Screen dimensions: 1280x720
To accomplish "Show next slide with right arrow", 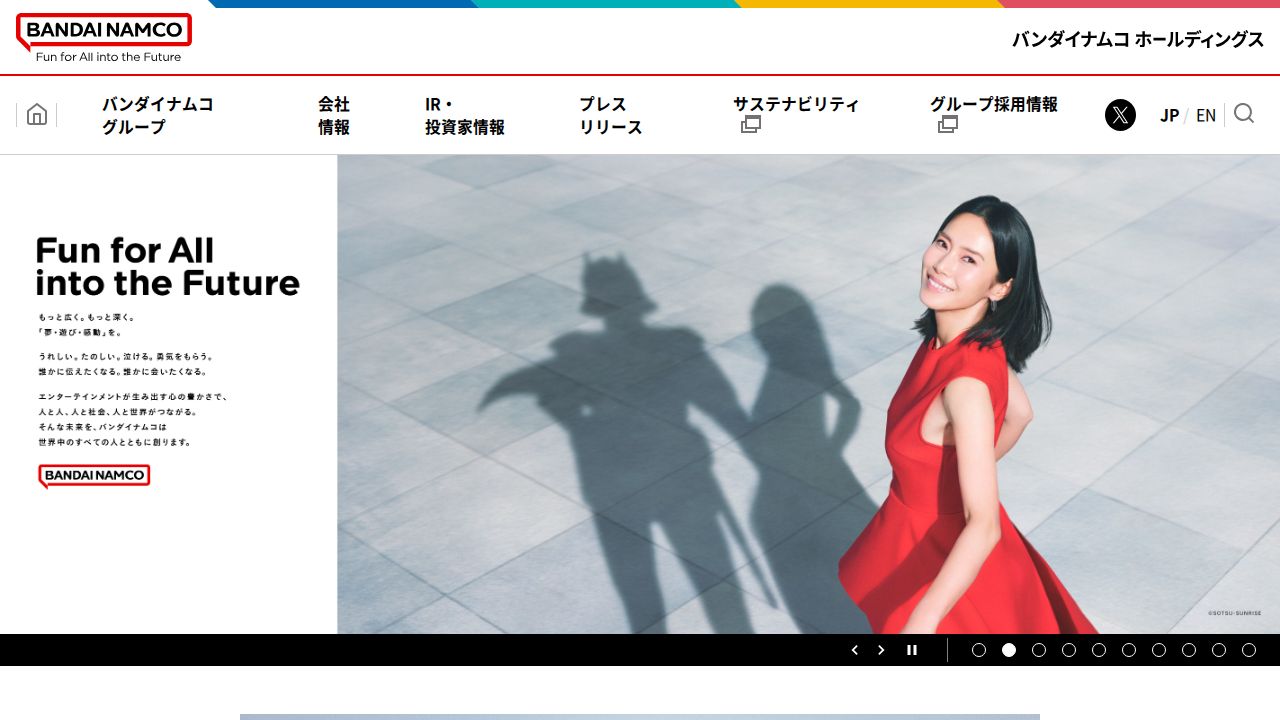I will [881, 650].
